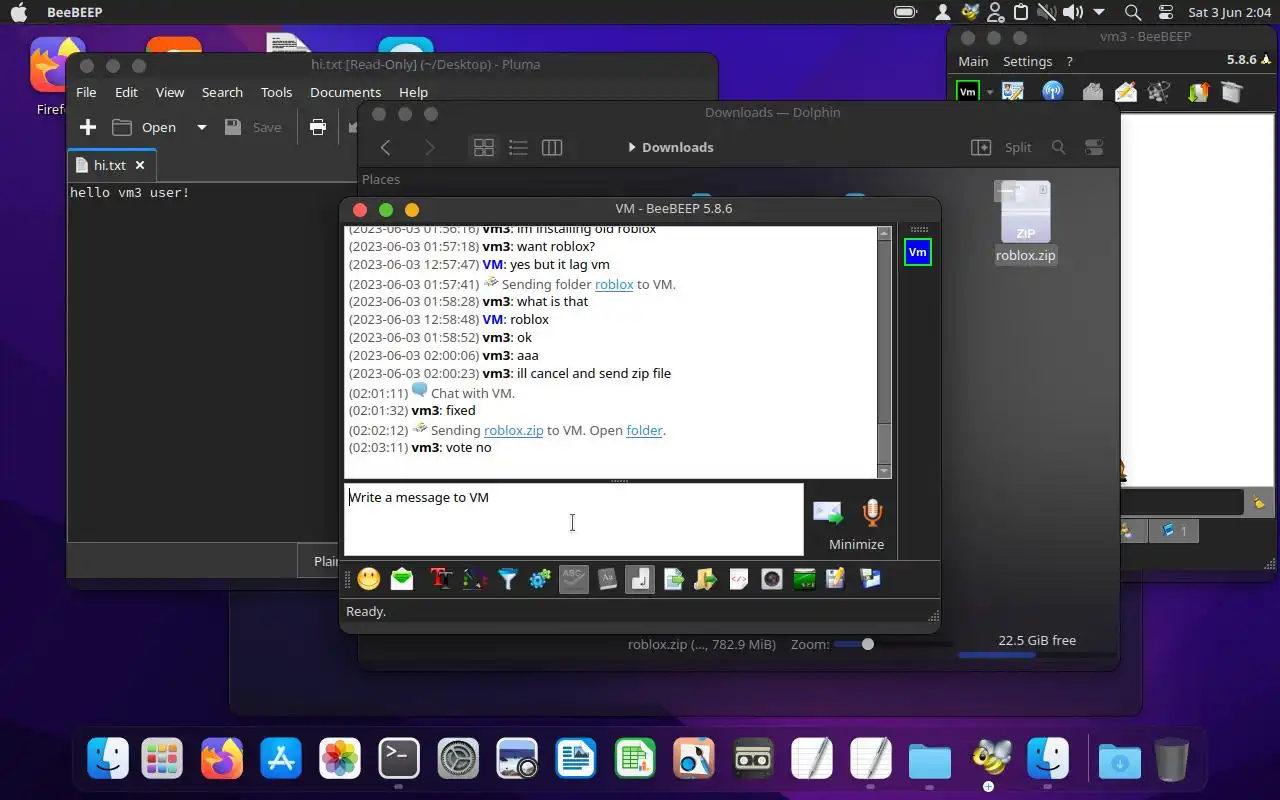Open the roblox.zip link in chat
Viewport: 1280px width, 800px height.
(x=514, y=430)
